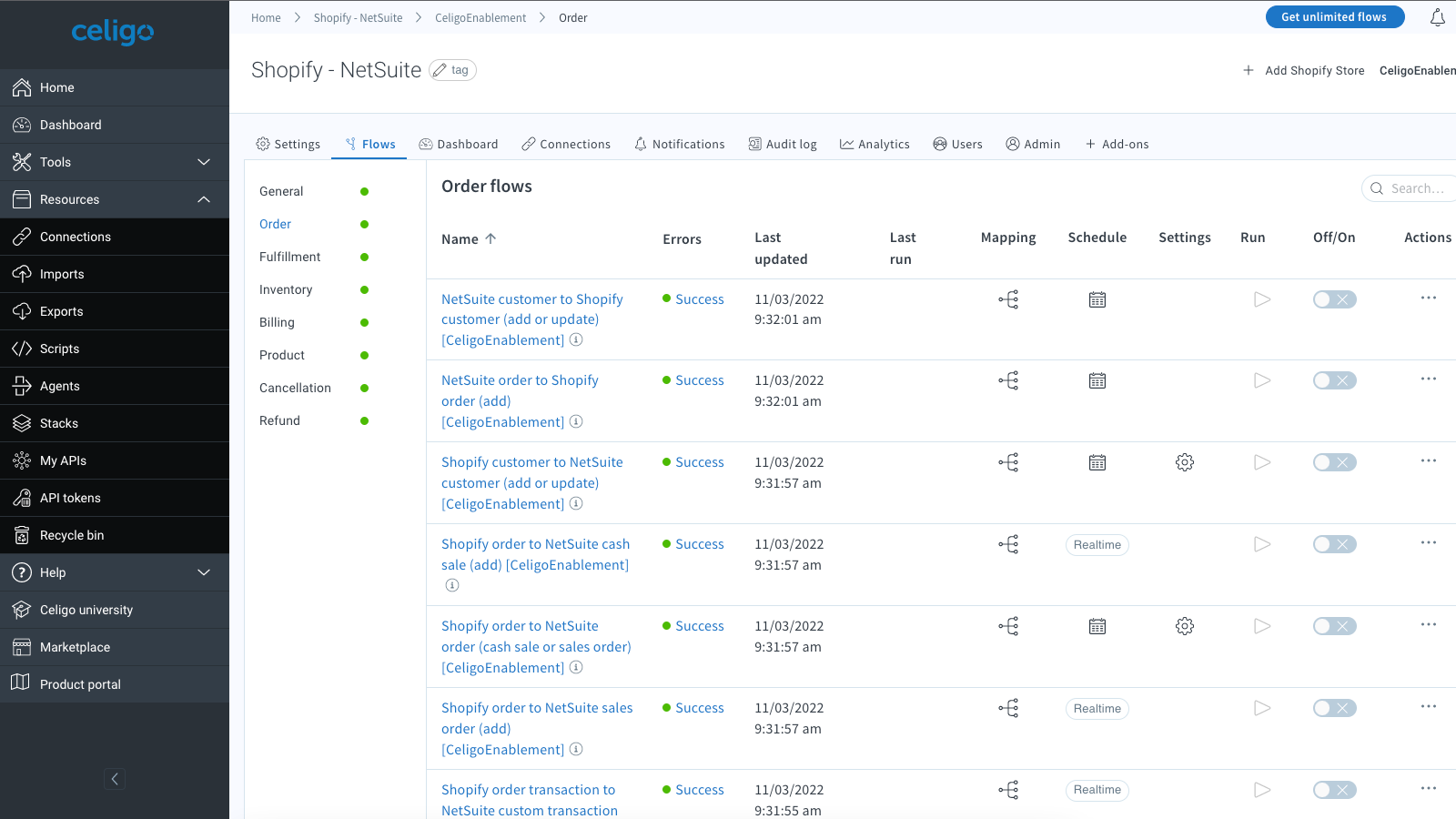This screenshot has width=1456, height=819.
Task: Expand the Help menu in sidebar
Action: point(115,572)
